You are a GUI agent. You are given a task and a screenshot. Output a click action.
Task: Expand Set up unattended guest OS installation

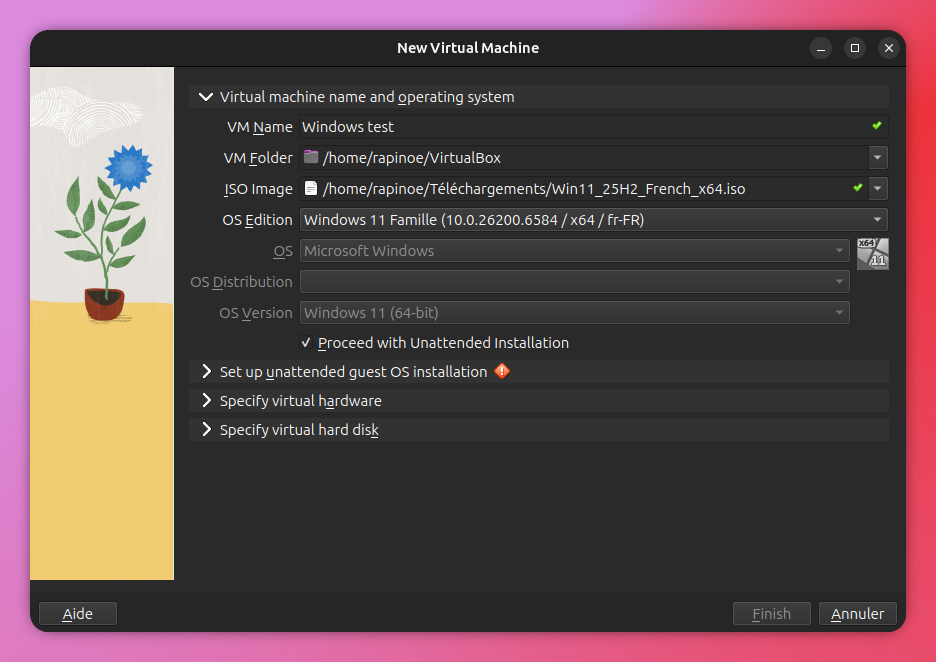tap(206, 371)
